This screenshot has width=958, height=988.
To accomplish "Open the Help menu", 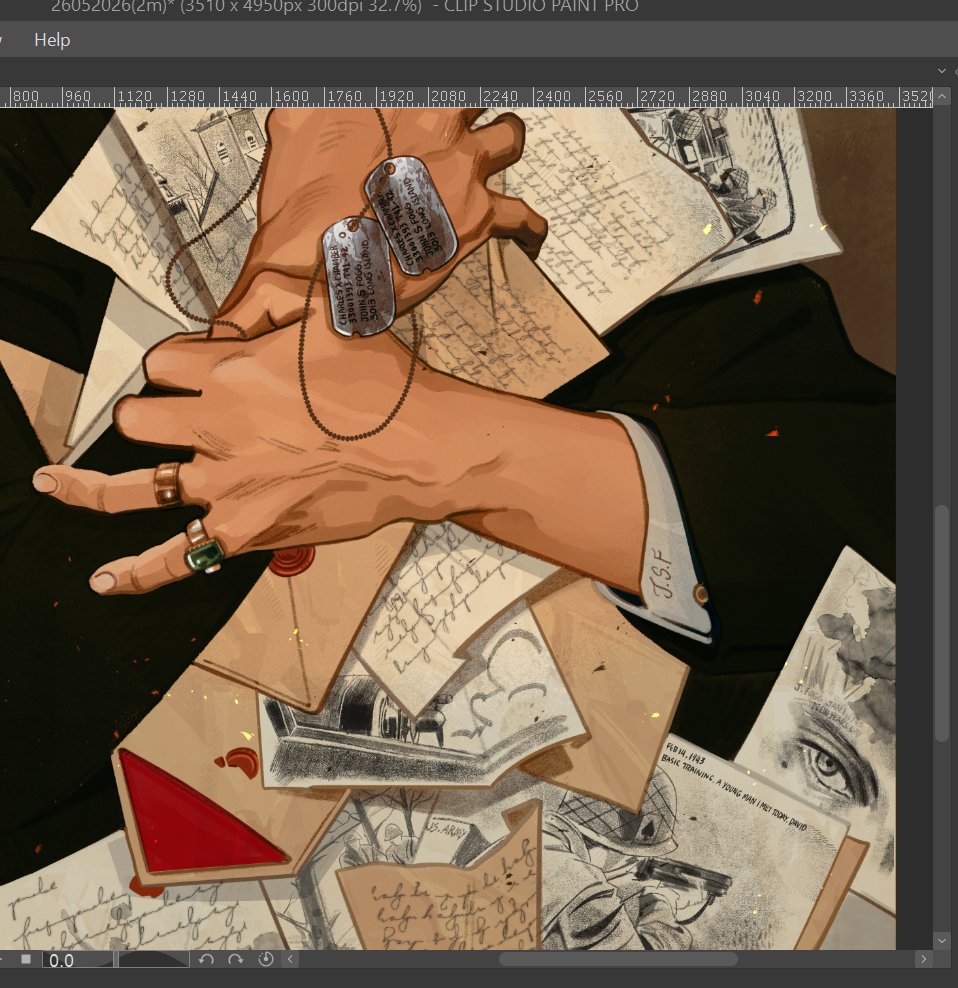I will pyautogui.click(x=52, y=40).
